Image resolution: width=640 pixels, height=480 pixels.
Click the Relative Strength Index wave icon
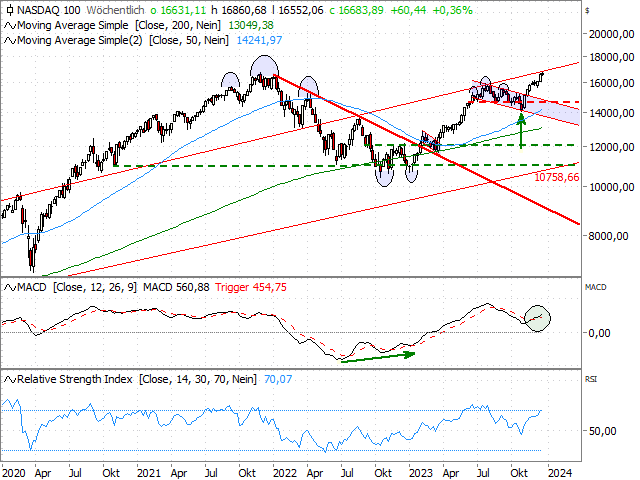pos(10,380)
